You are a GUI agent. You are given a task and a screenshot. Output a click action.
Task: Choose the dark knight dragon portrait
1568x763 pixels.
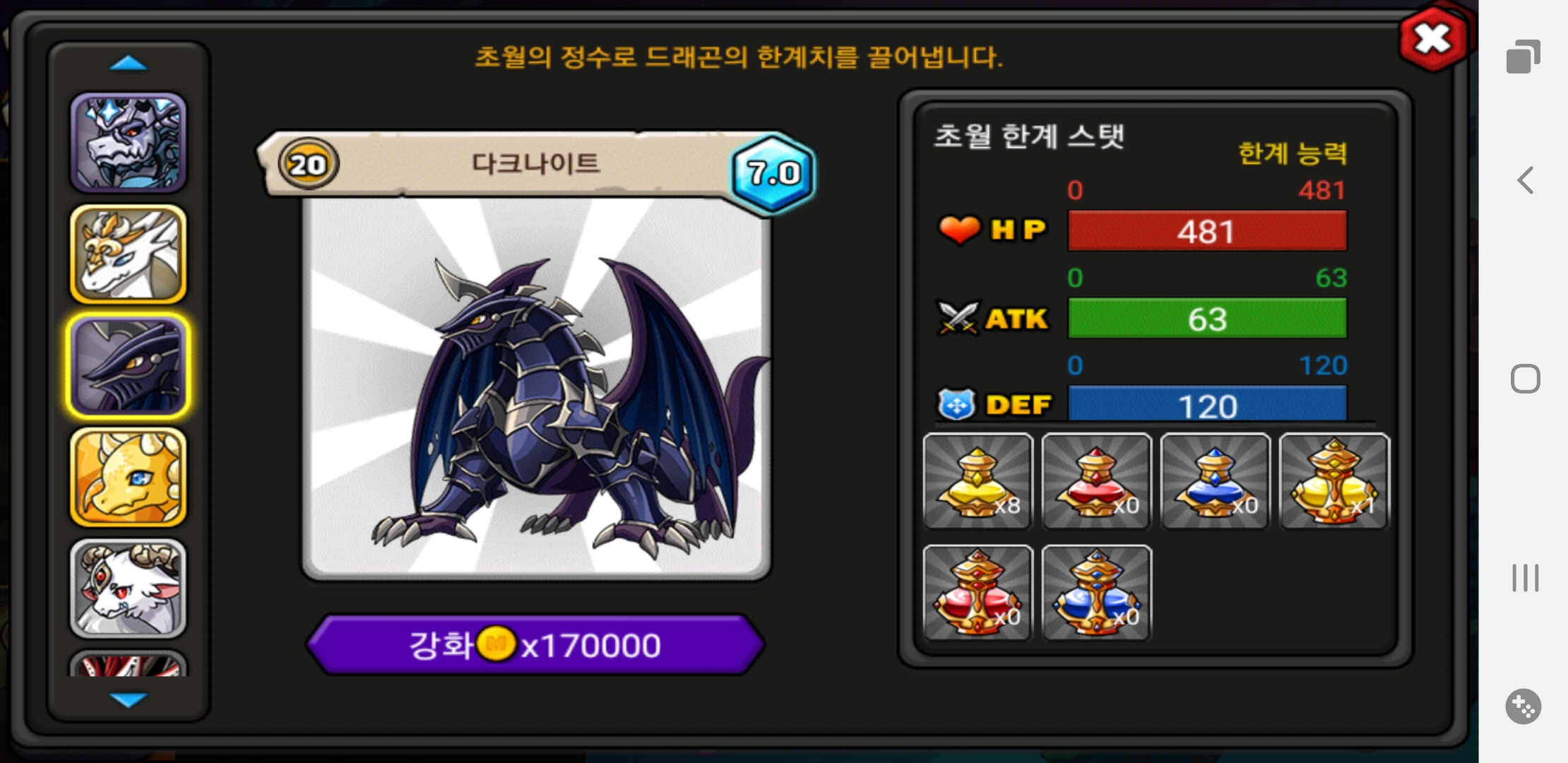(128, 366)
